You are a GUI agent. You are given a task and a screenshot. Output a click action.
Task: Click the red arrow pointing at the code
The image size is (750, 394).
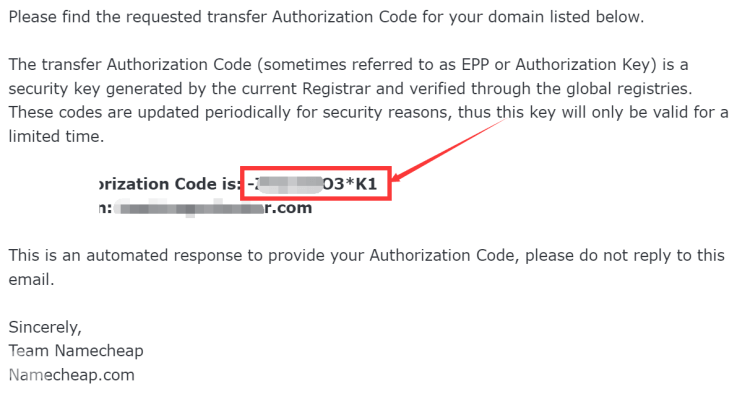tap(447, 150)
